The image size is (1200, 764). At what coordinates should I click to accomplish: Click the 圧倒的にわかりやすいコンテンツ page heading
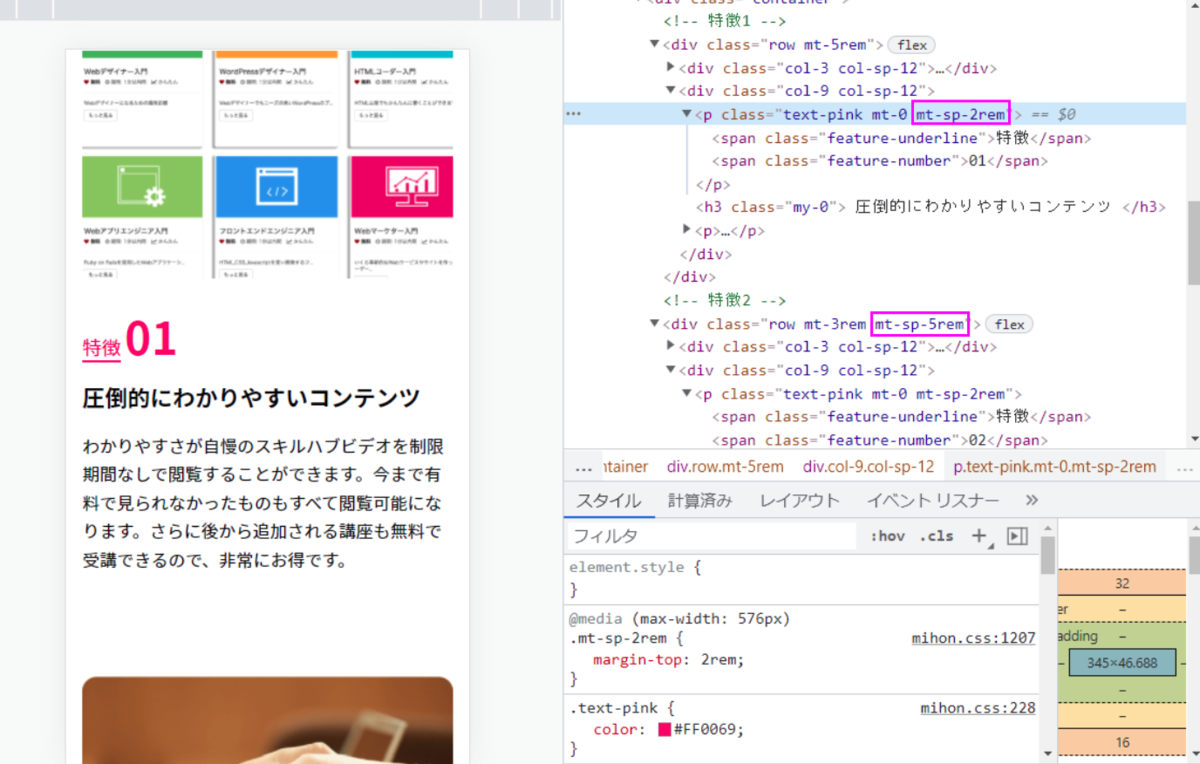coord(251,398)
